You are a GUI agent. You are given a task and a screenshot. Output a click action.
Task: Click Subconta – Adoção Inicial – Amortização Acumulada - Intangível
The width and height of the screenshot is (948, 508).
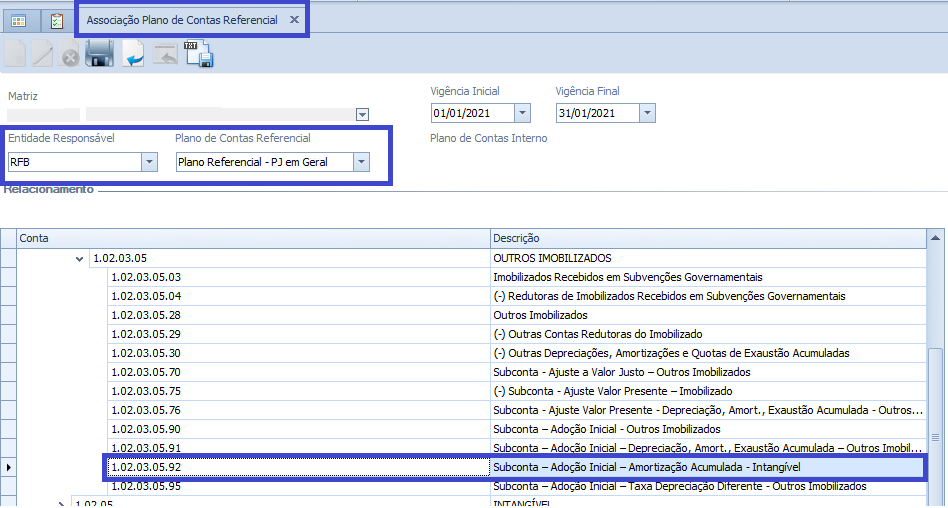[x=646, y=467]
